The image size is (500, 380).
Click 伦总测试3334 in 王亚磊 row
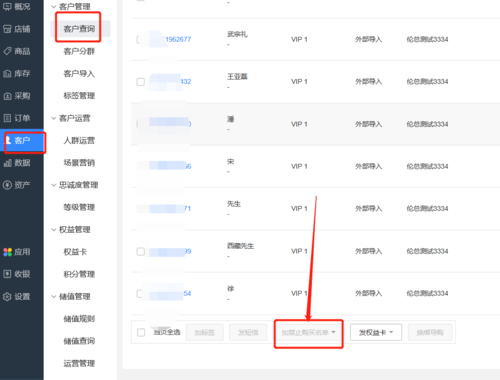click(x=427, y=82)
